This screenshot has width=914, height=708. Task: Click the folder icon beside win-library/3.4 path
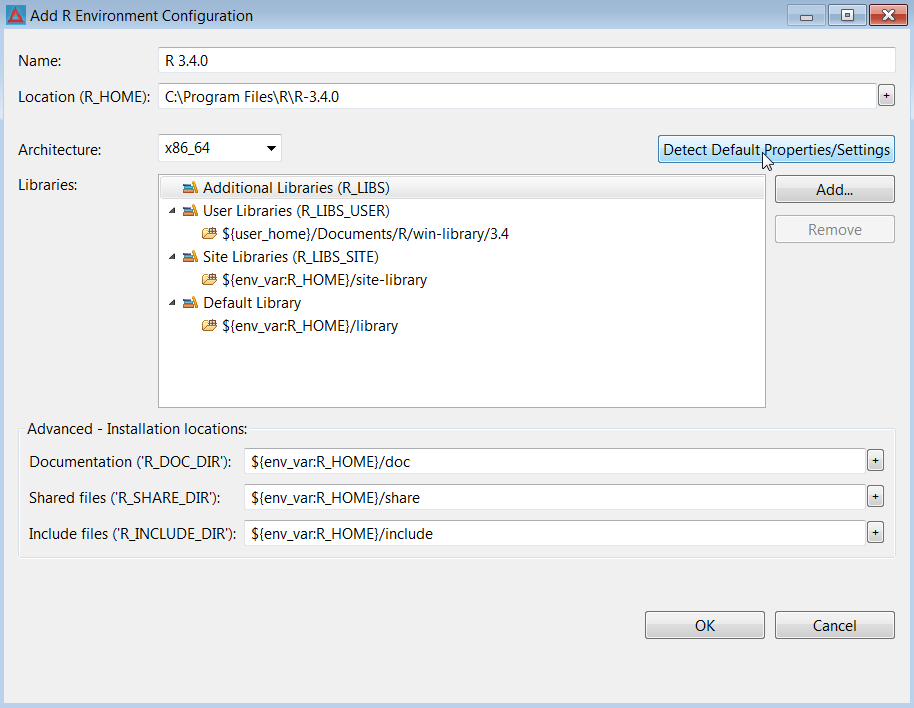tap(209, 234)
